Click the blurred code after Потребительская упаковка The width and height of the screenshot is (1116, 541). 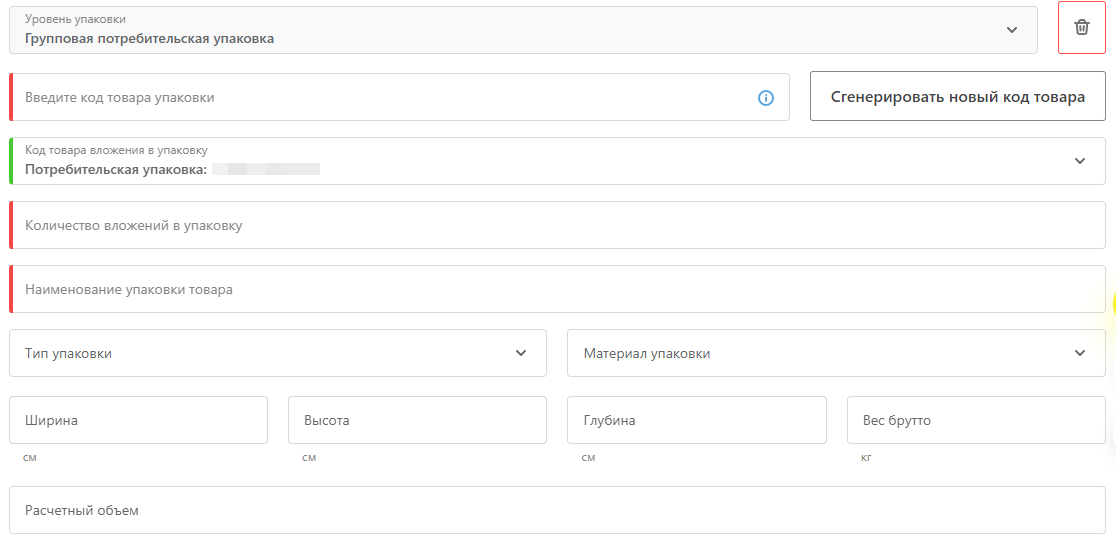(x=265, y=169)
